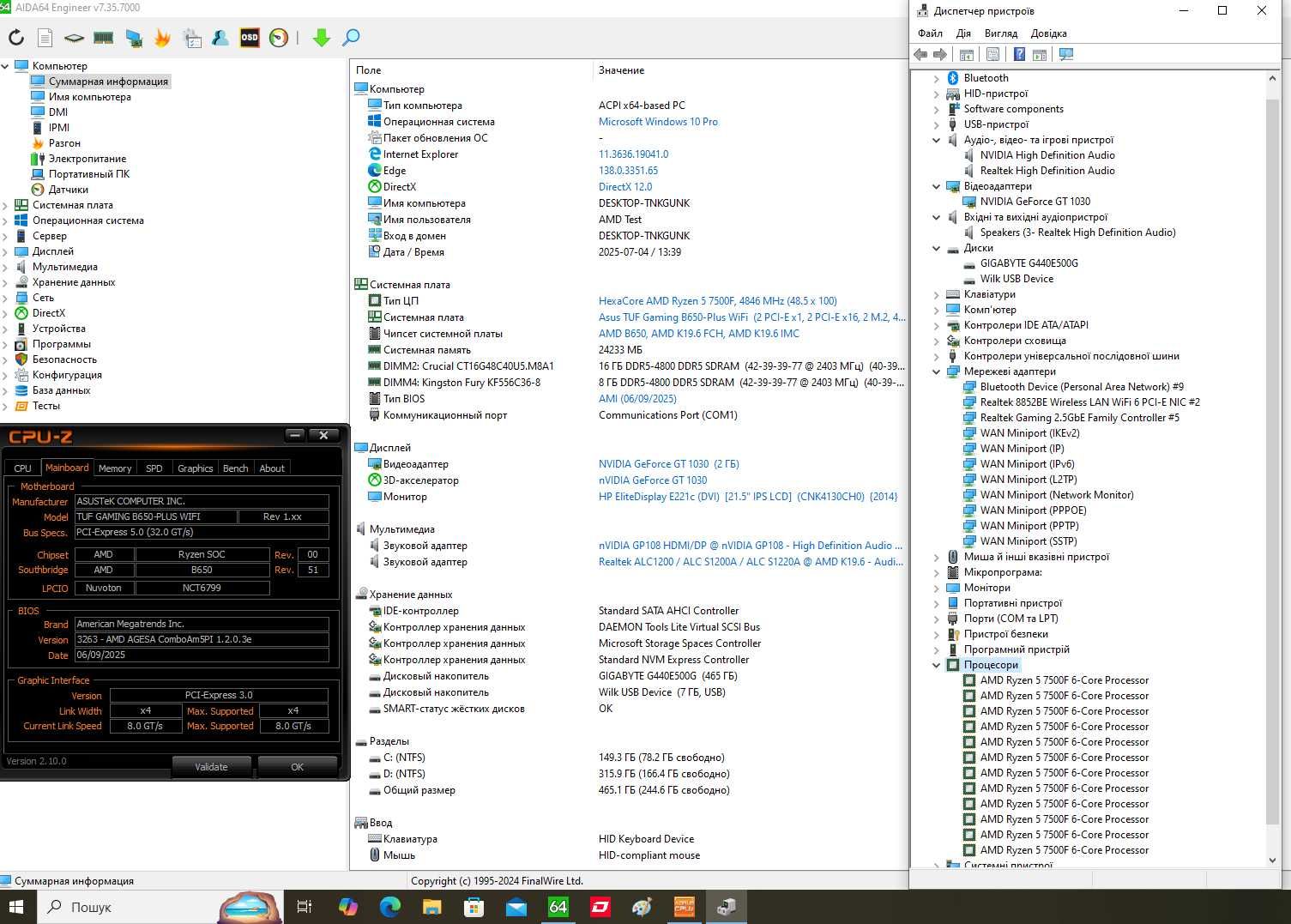This screenshot has height=924, width=1291.
Task: Open File Explorer from taskbar
Action: [x=431, y=907]
